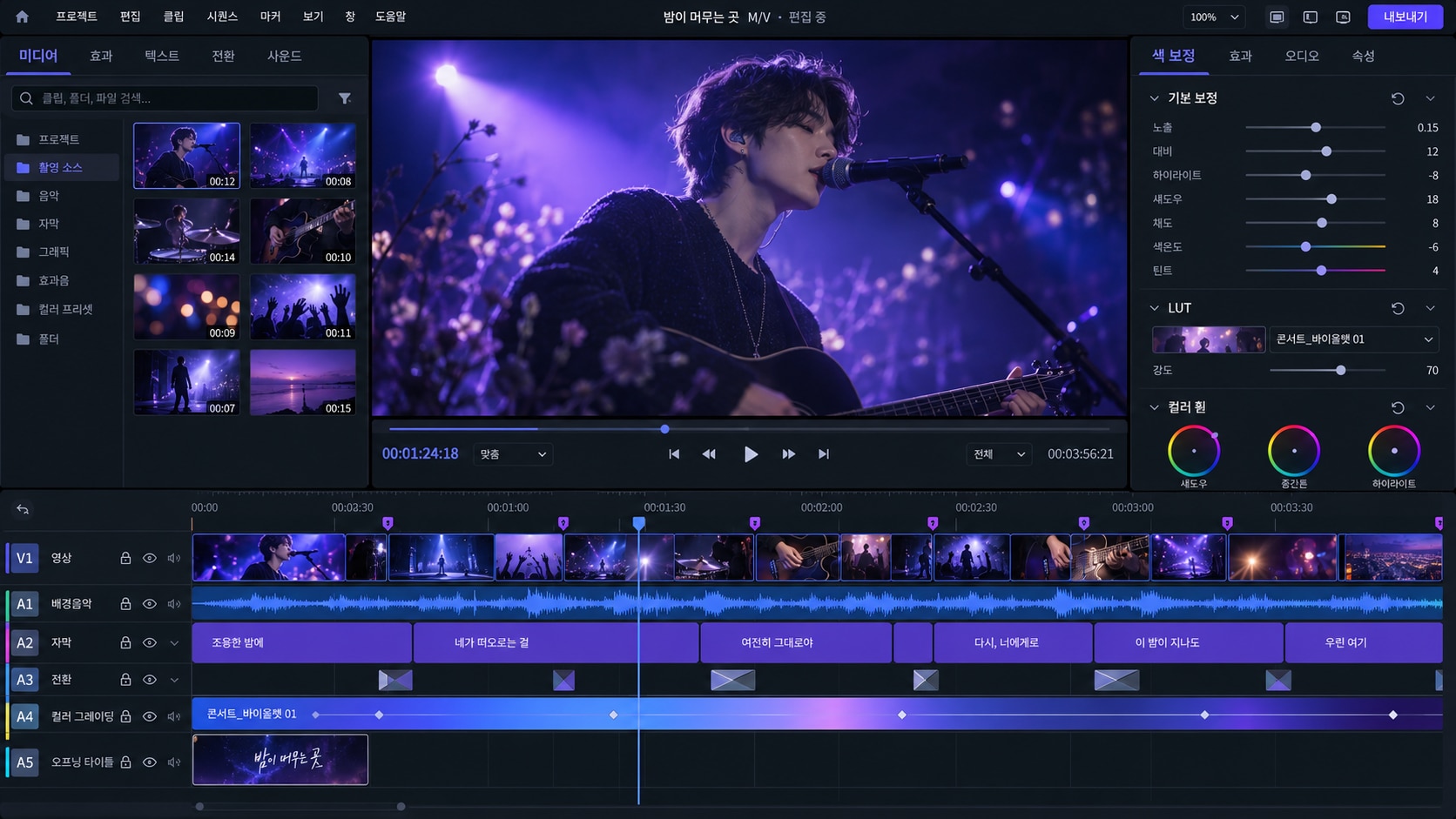Screen dimensions: 1456x819
Task: Open the 맞춤 preview fit dropdown
Action: 513,453
